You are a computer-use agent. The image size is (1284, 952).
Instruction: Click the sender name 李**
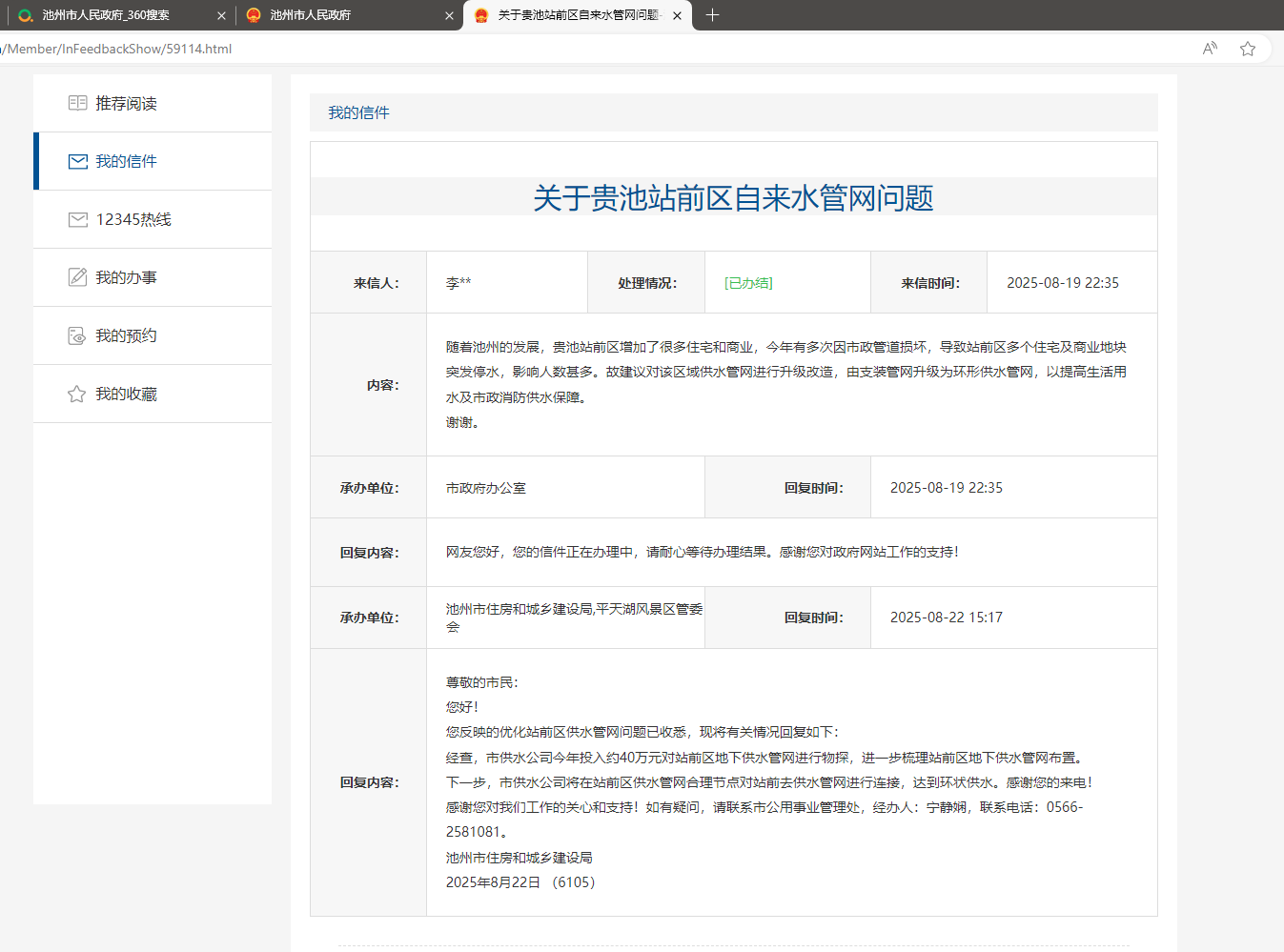(459, 283)
